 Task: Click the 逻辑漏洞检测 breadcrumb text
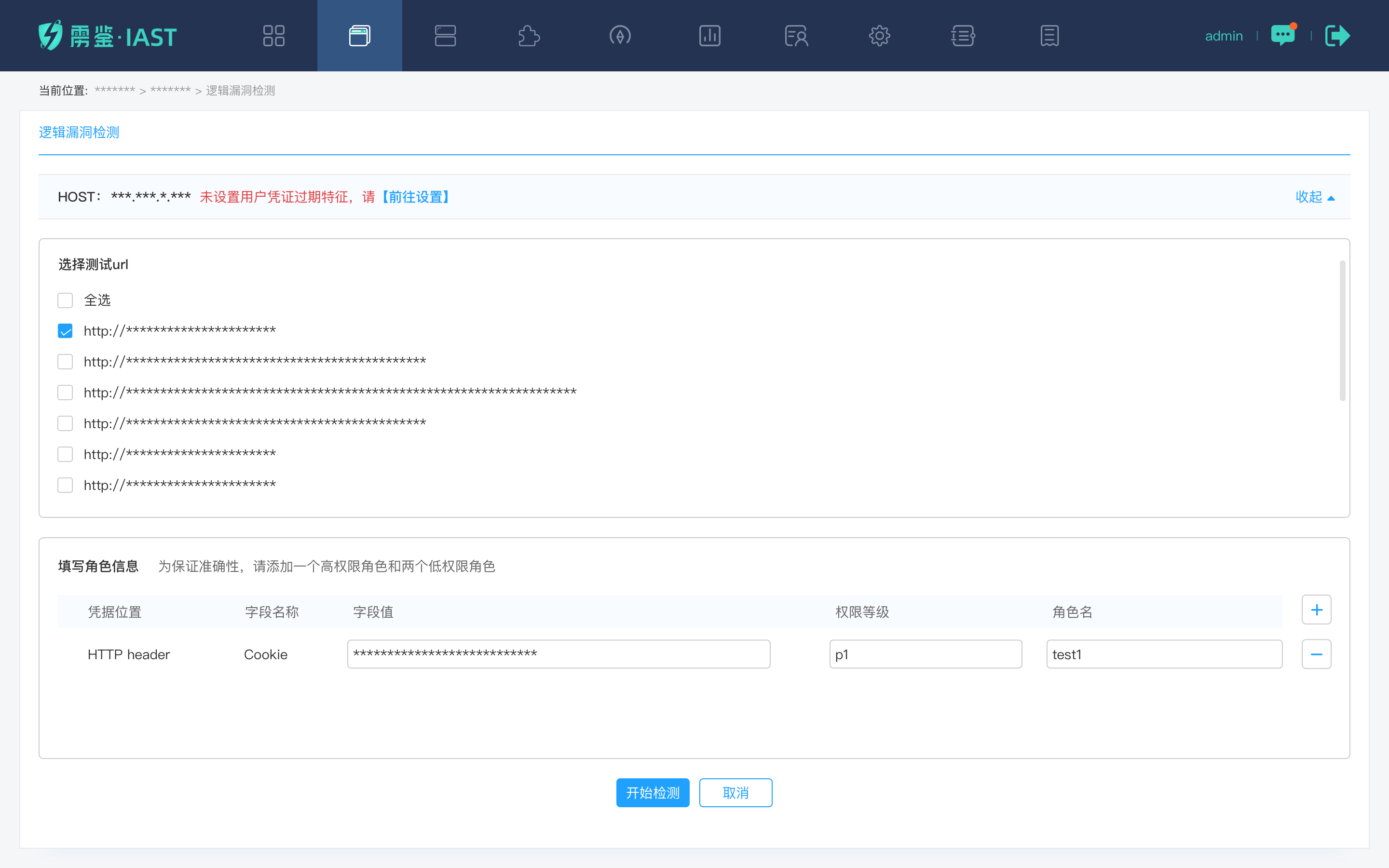[x=241, y=91]
